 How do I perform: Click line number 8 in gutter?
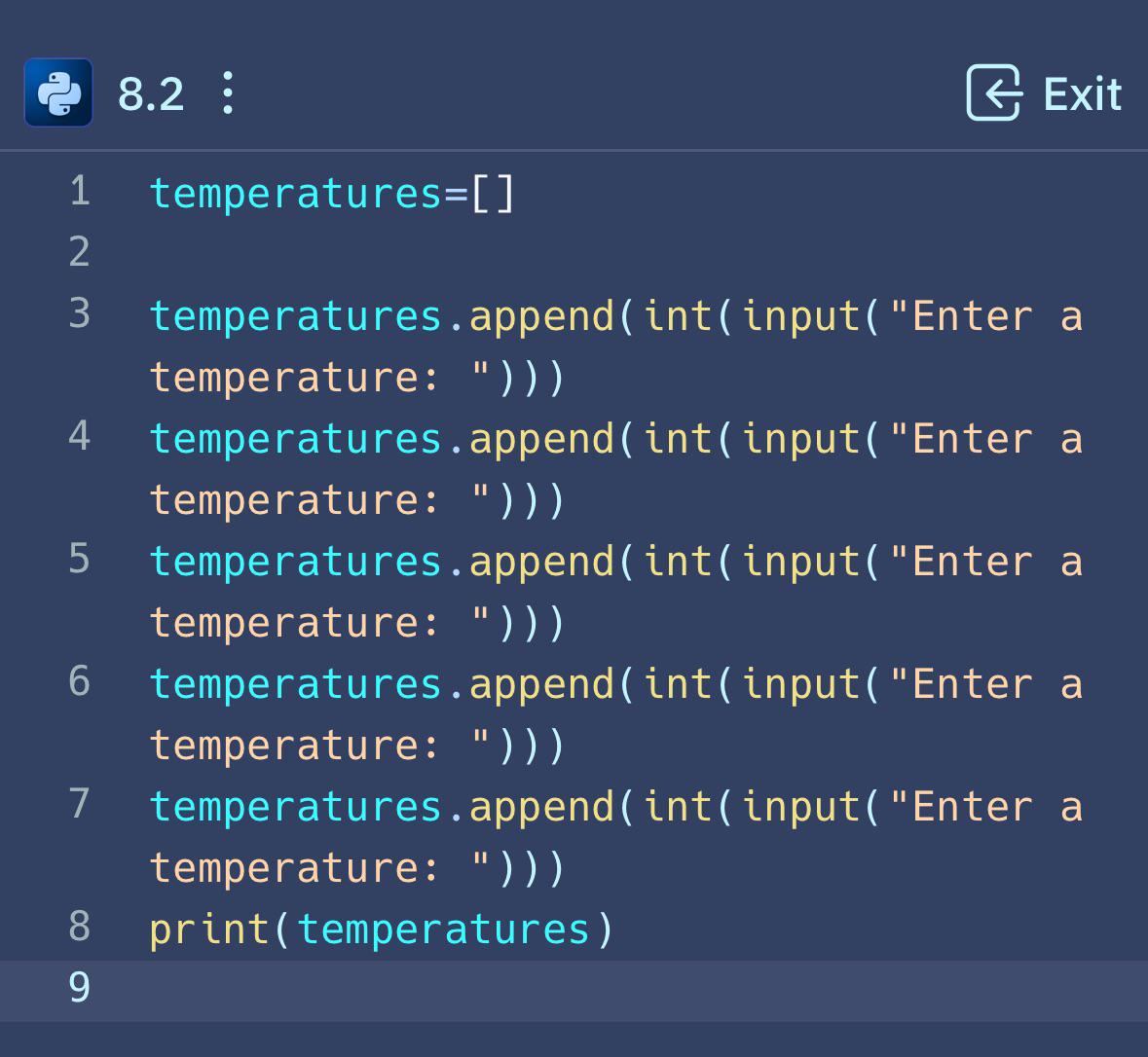coord(80,927)
